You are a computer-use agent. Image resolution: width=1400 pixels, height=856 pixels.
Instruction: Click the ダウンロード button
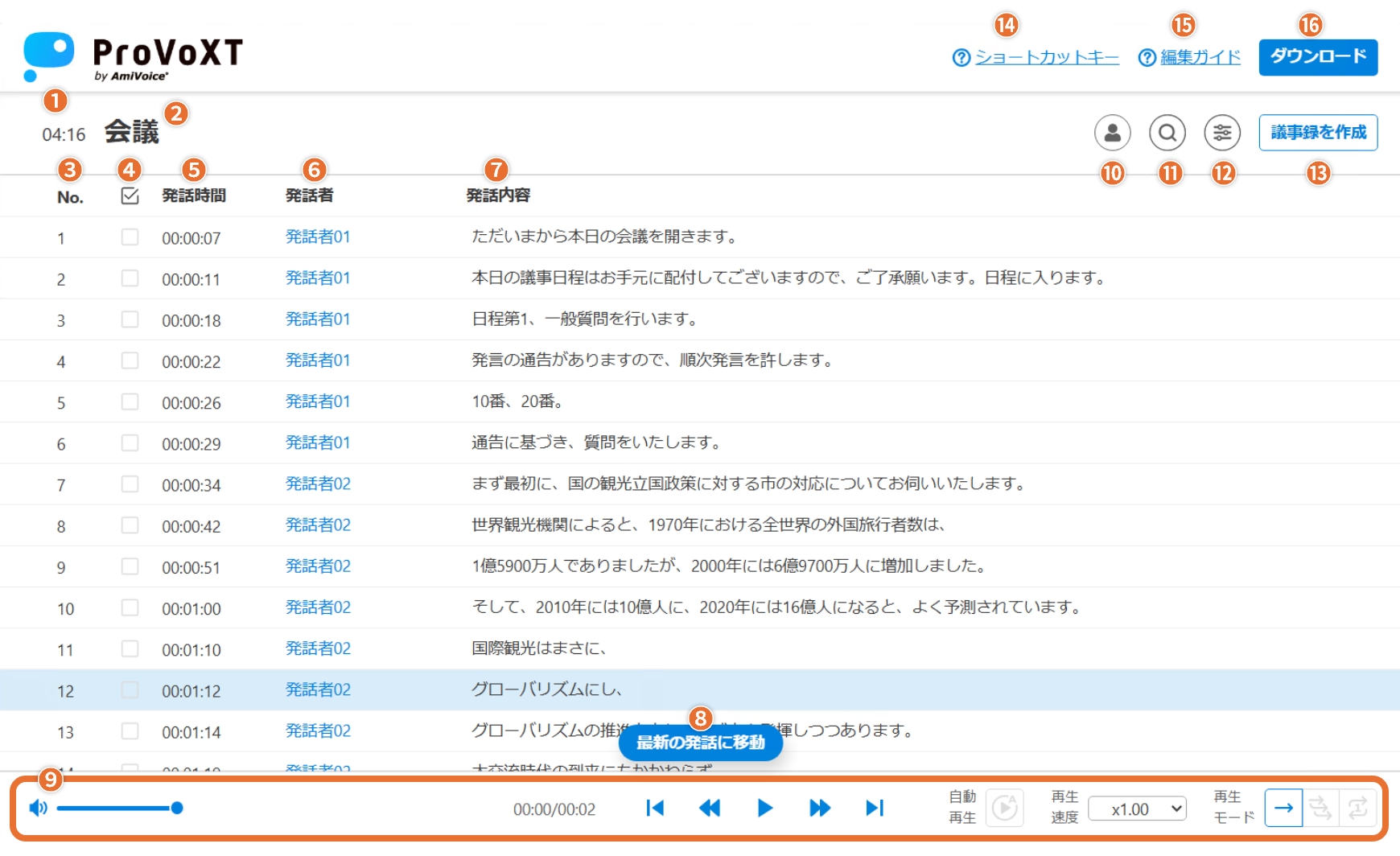click(1317, 57)
